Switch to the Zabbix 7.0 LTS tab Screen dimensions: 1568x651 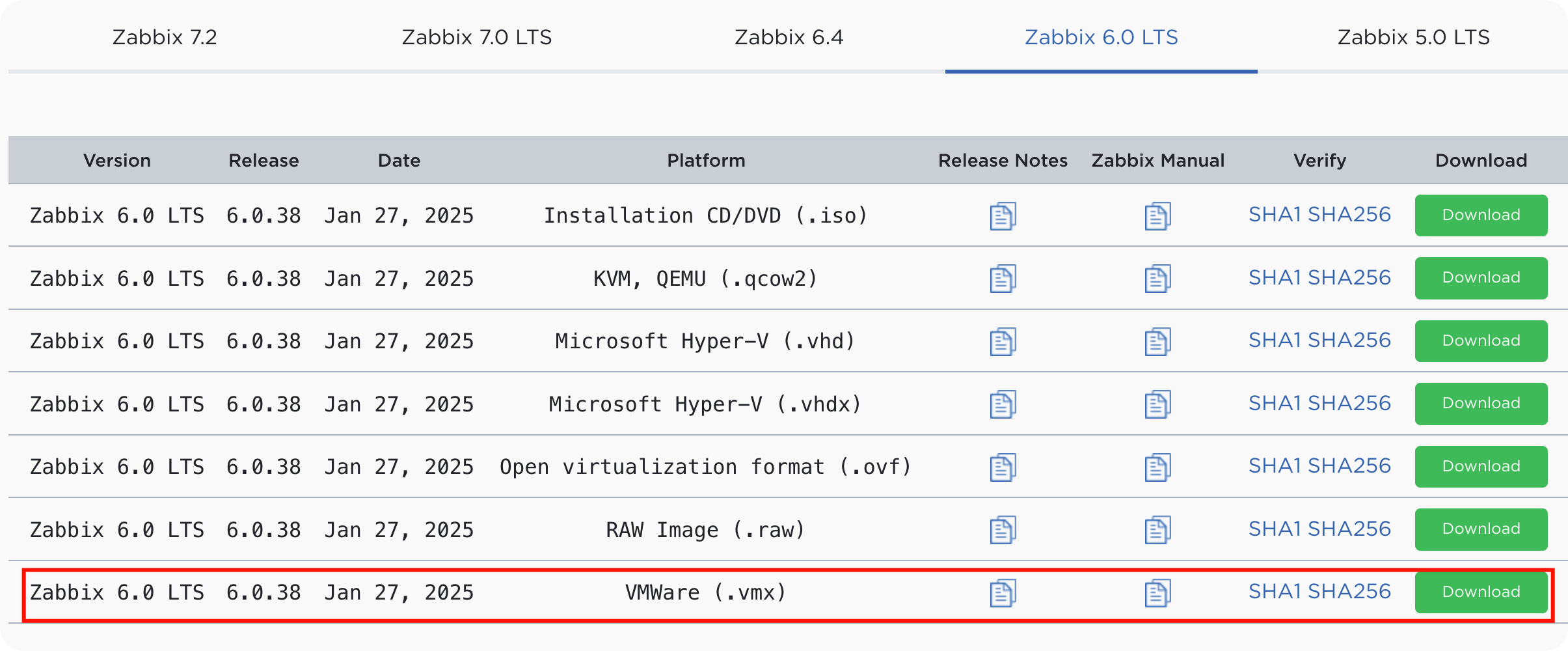[476, 37]
